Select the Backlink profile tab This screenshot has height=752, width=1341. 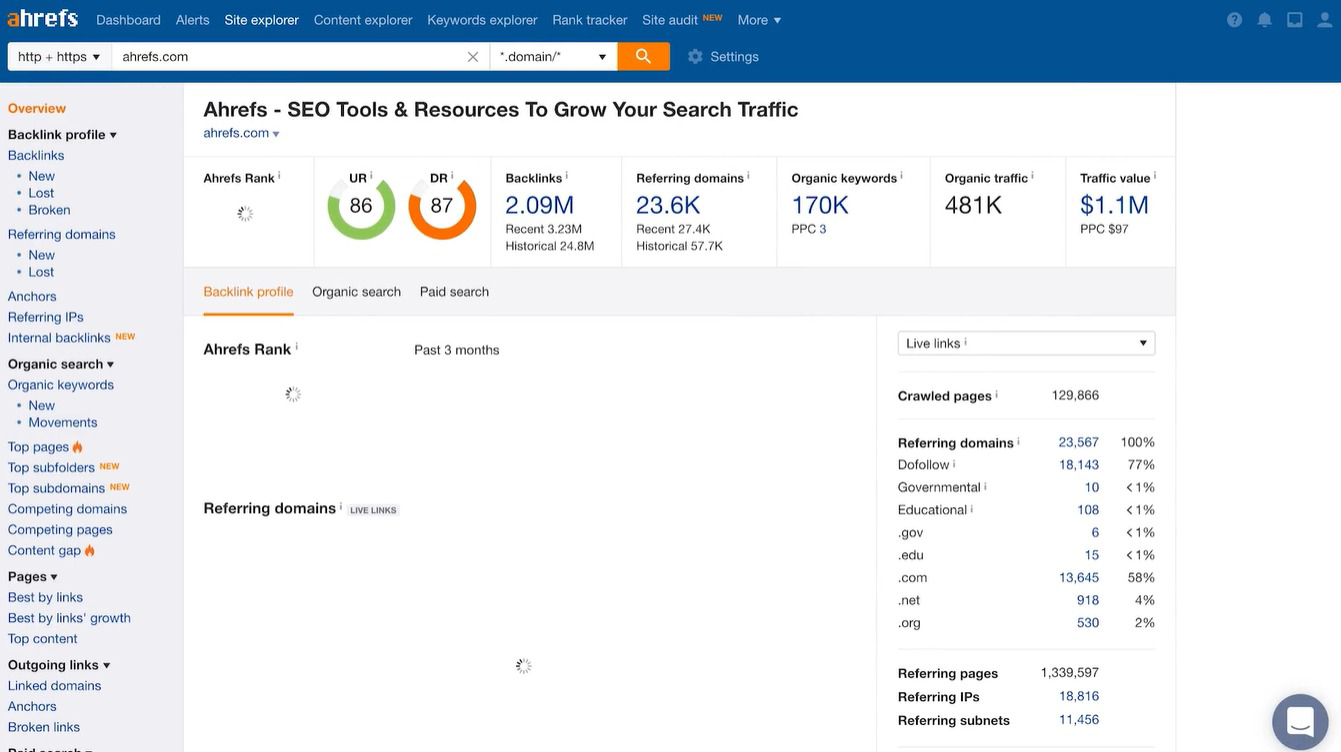[x=248, y=292]
